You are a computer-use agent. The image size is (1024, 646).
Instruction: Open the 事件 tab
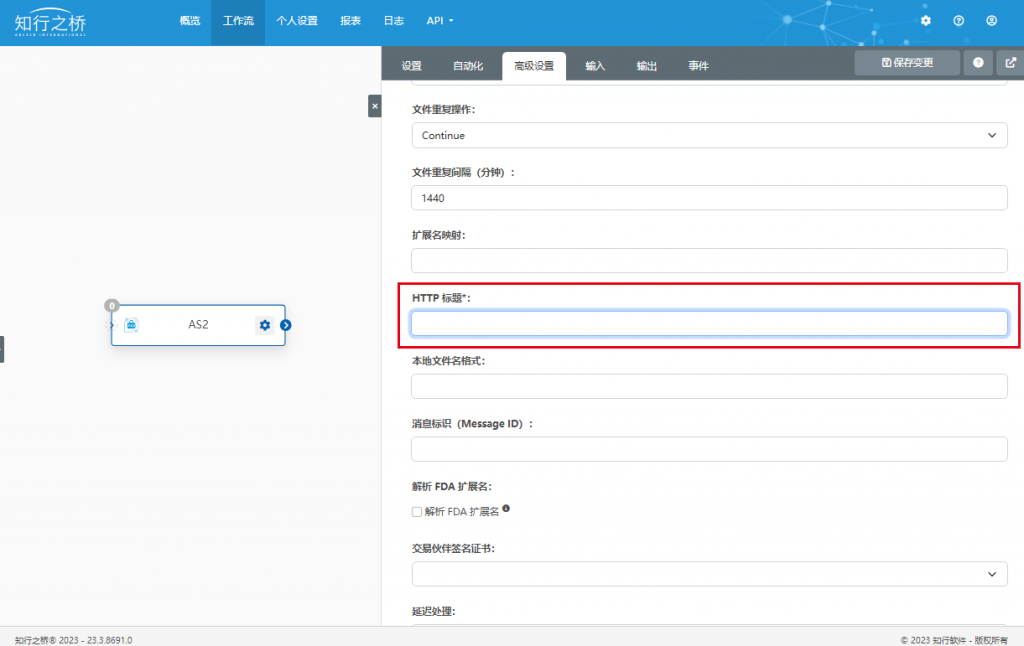698,66
